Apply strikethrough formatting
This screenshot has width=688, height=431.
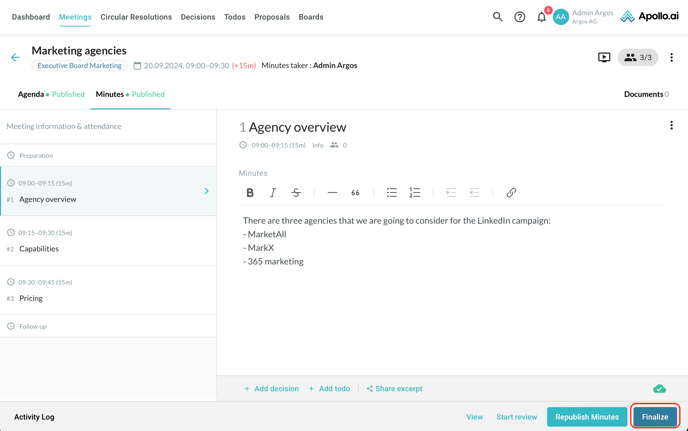pyautogui.click(x=296, y=193)
